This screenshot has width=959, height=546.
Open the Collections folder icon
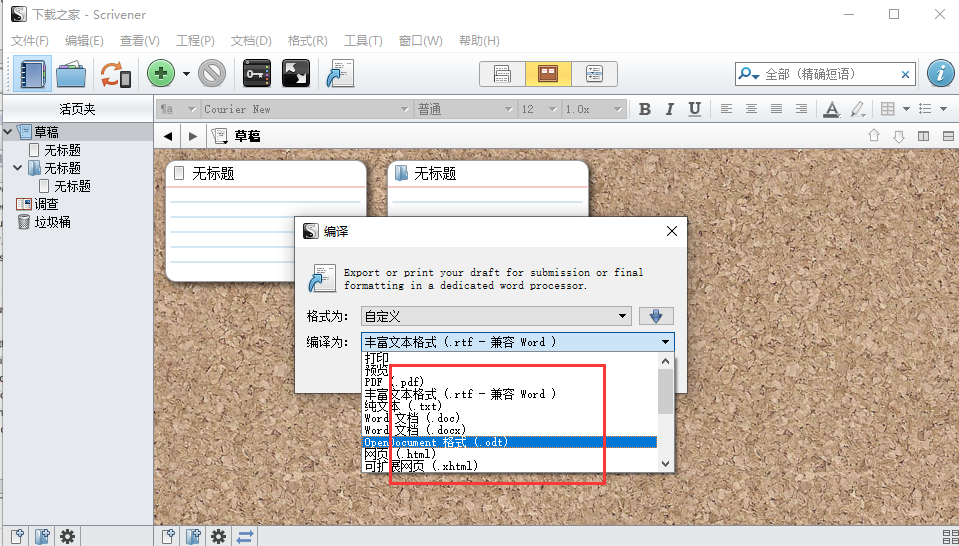coord(71,74)
